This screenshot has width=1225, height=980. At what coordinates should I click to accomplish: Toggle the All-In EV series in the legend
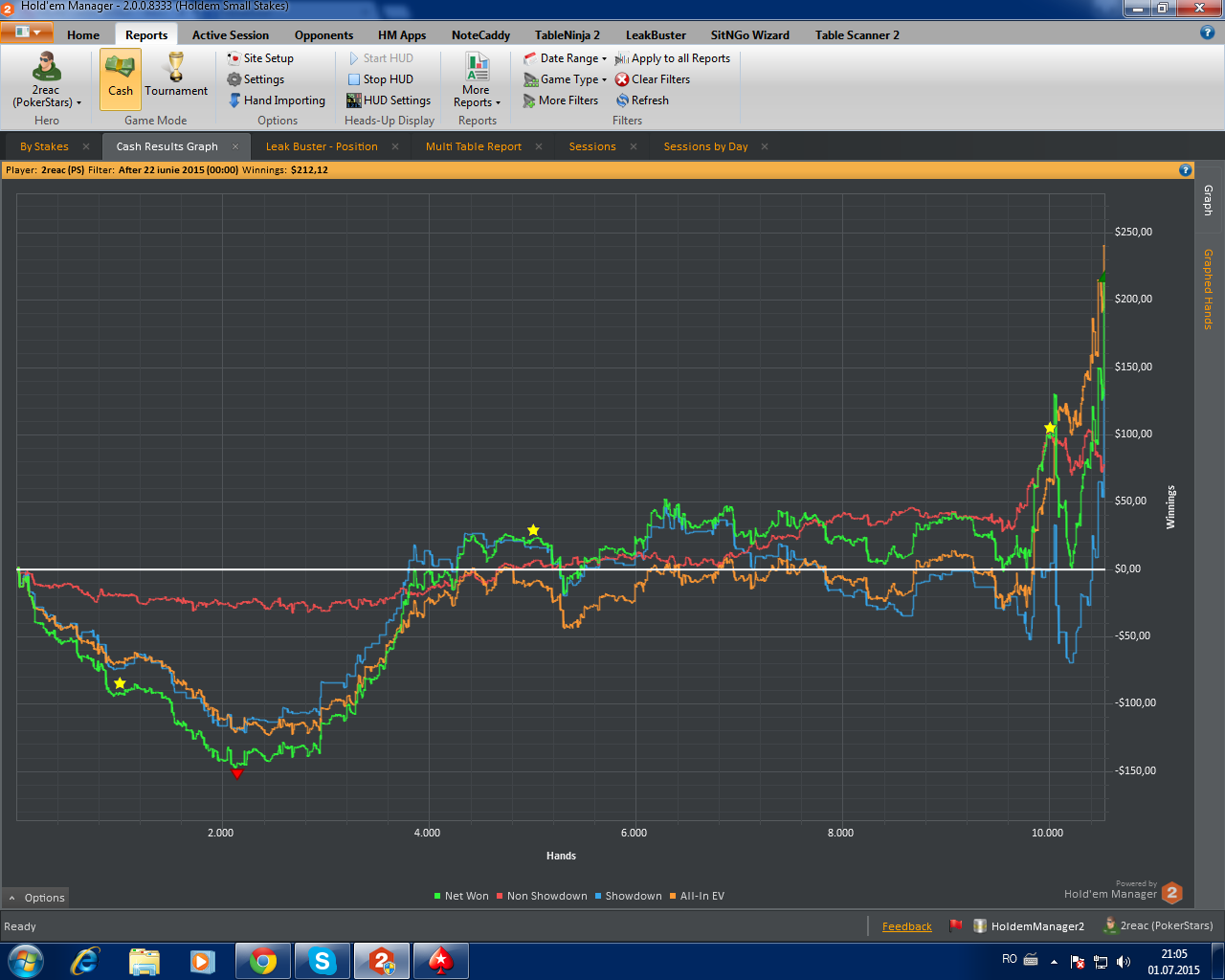(x=697, y=897)
